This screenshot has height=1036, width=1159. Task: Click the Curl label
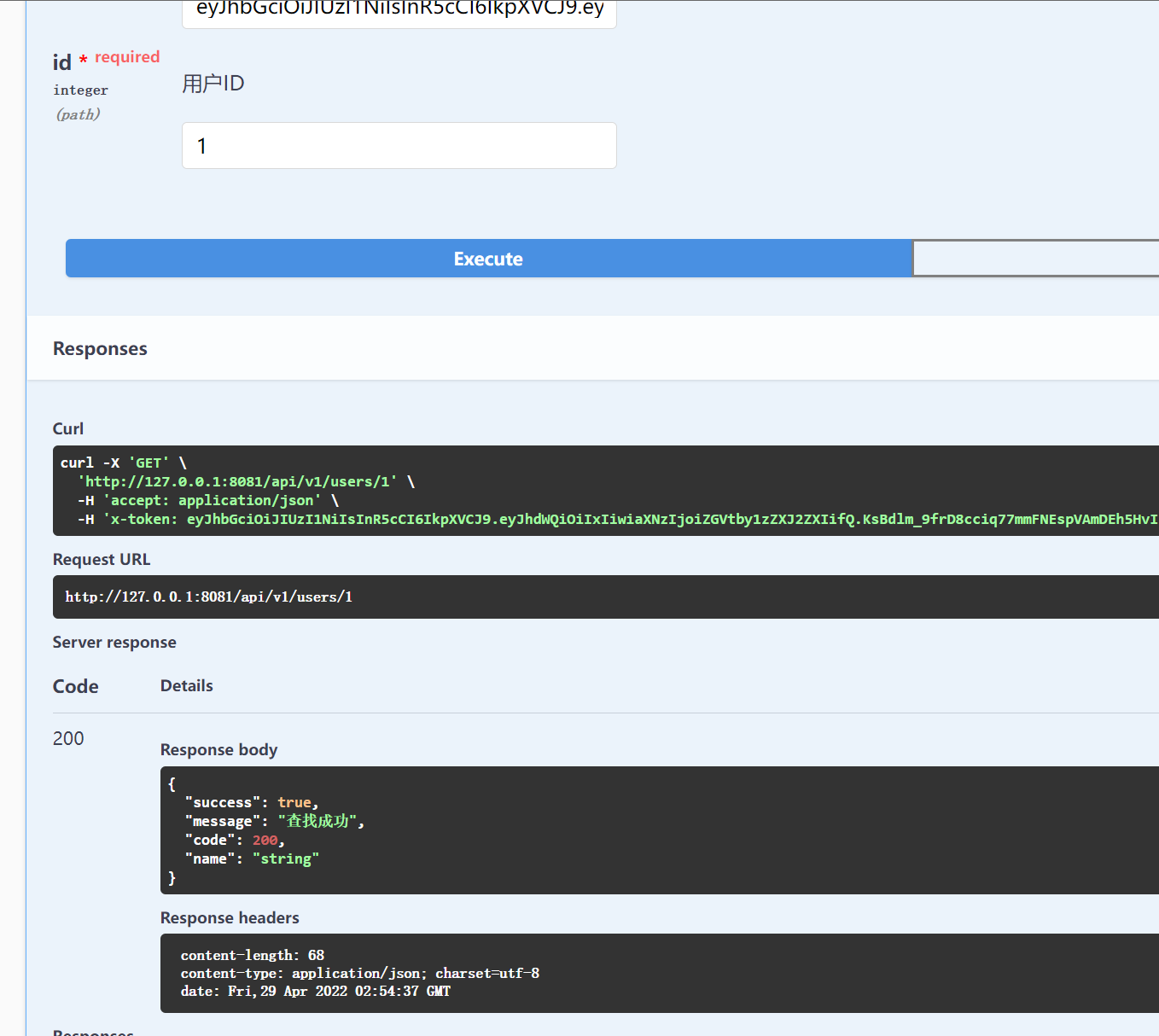tap(68, 428)
